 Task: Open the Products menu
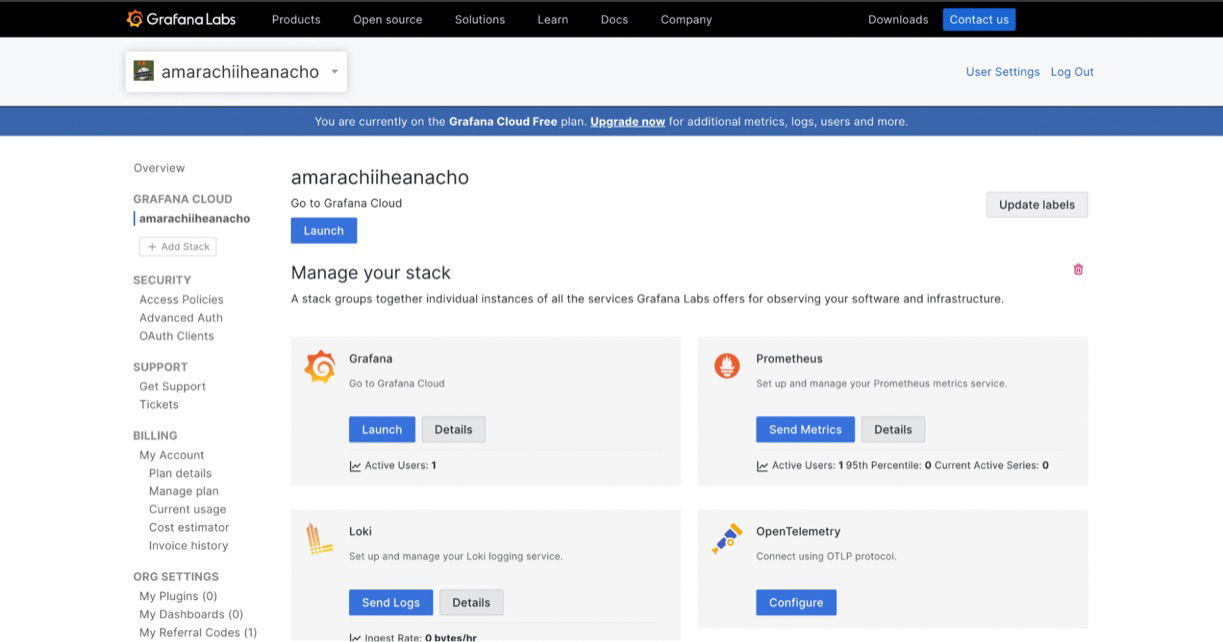pyautogui.click(x=296, y=19)
